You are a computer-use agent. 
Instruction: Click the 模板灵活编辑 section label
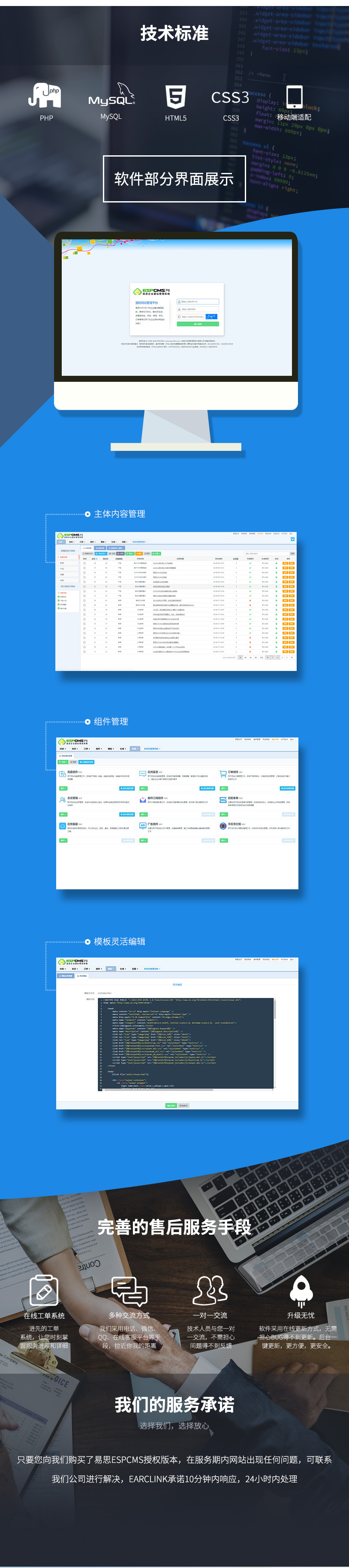click(119, 941)
